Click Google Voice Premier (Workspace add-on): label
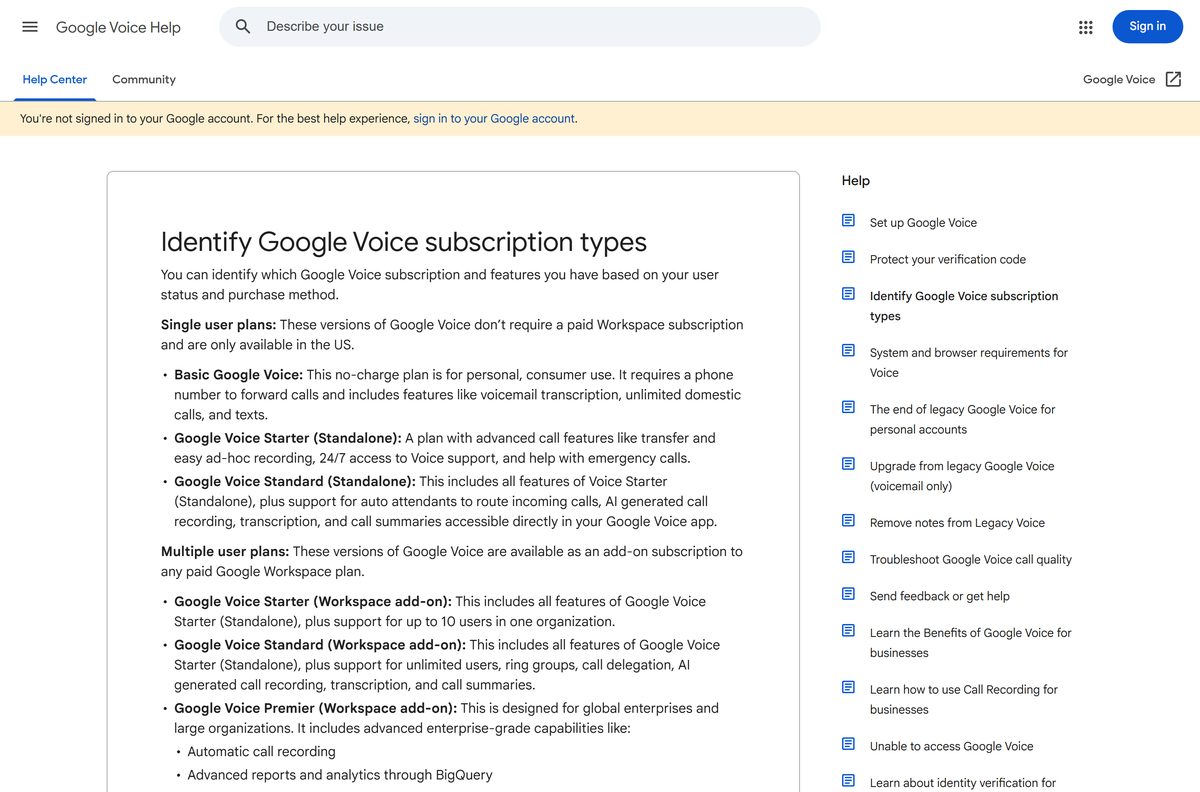 (x=315, y=708)
